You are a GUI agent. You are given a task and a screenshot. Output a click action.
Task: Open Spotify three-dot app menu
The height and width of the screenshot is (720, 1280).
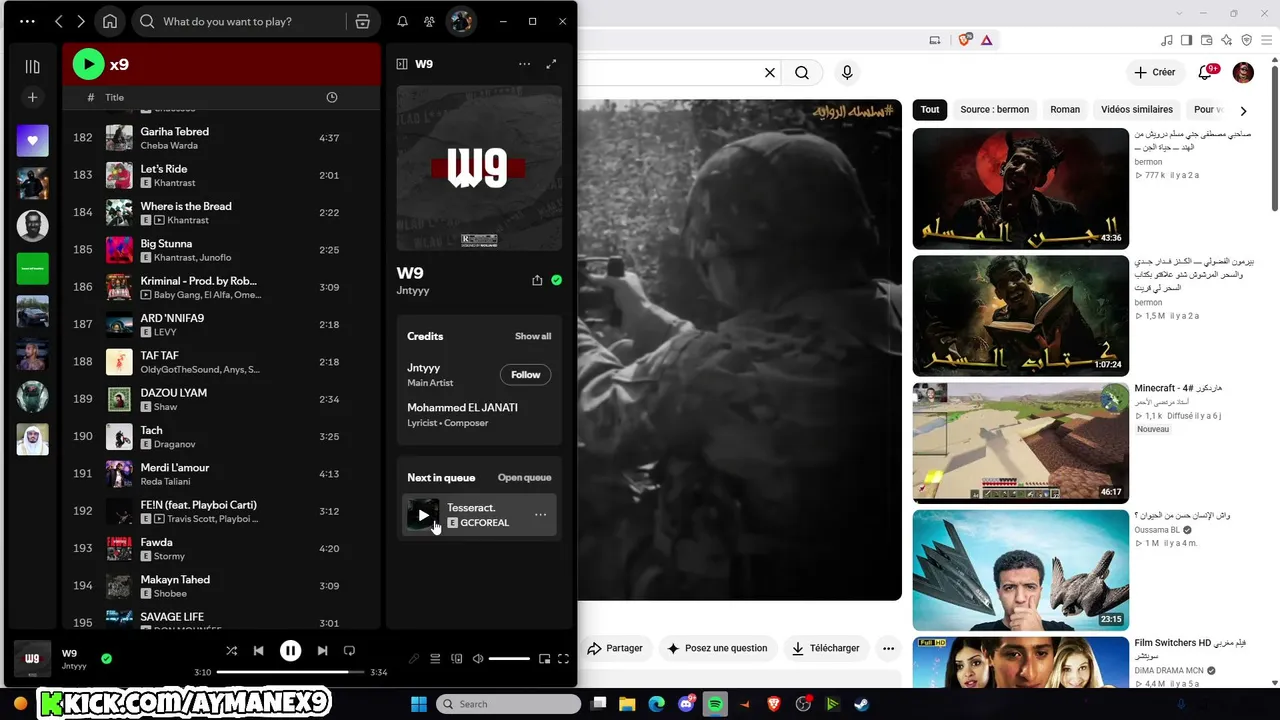pyautogui.click(x=27, y=21)
